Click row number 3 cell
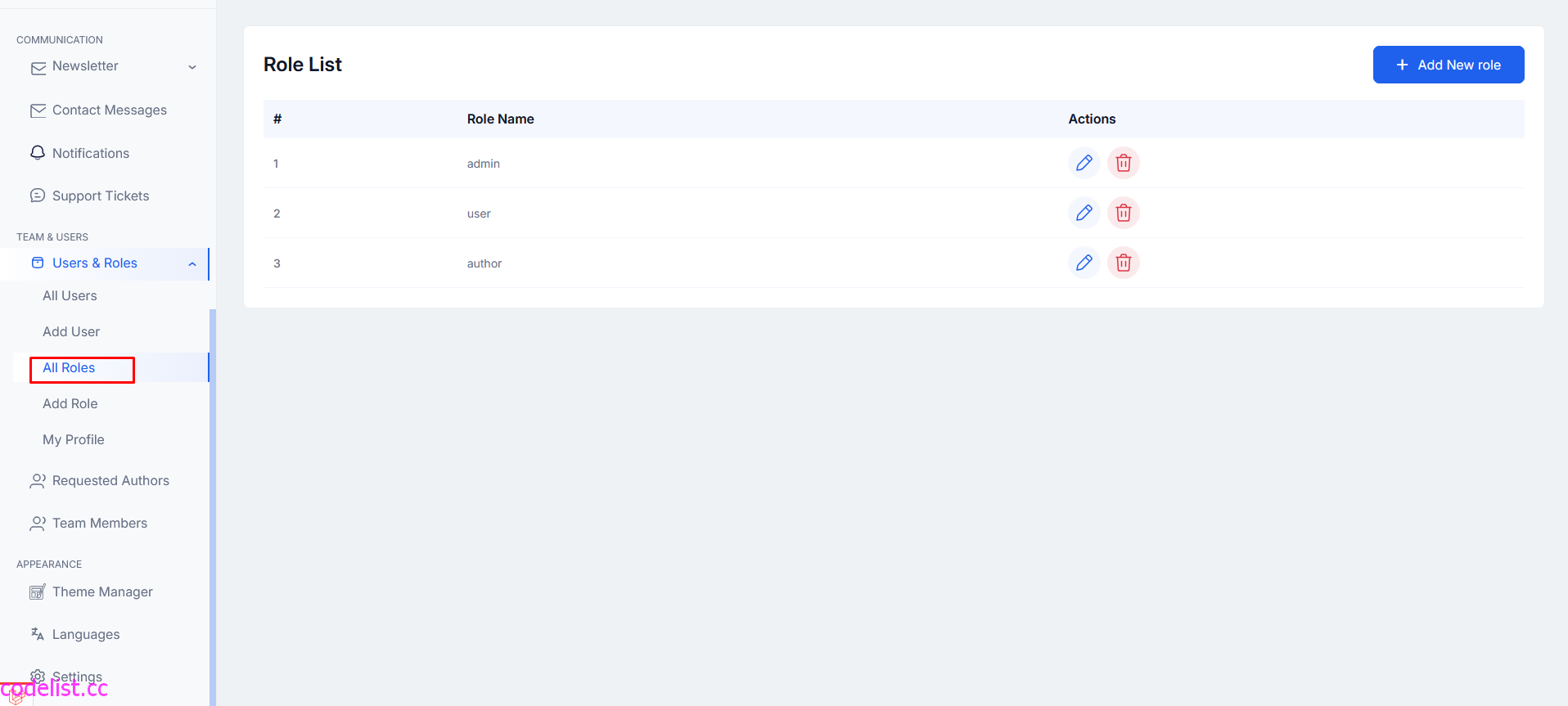Viewport: 1568px width, 706px height. pos(277,263)
